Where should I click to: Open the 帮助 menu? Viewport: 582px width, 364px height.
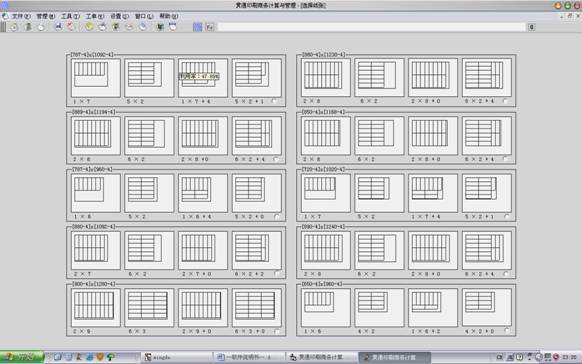point(169,16)
